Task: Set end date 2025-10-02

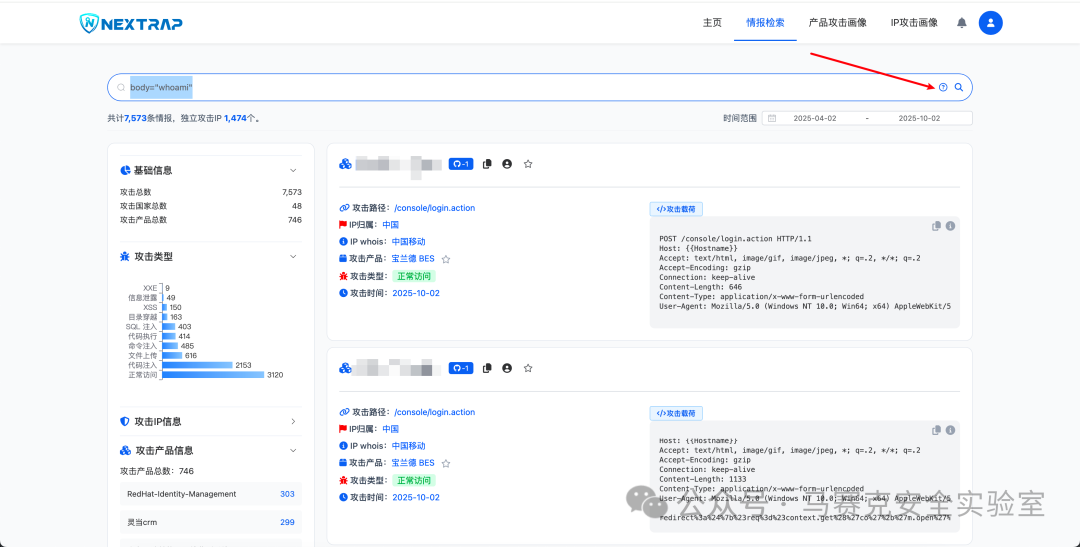Action: pyautogui.click(x=919, y=118)
